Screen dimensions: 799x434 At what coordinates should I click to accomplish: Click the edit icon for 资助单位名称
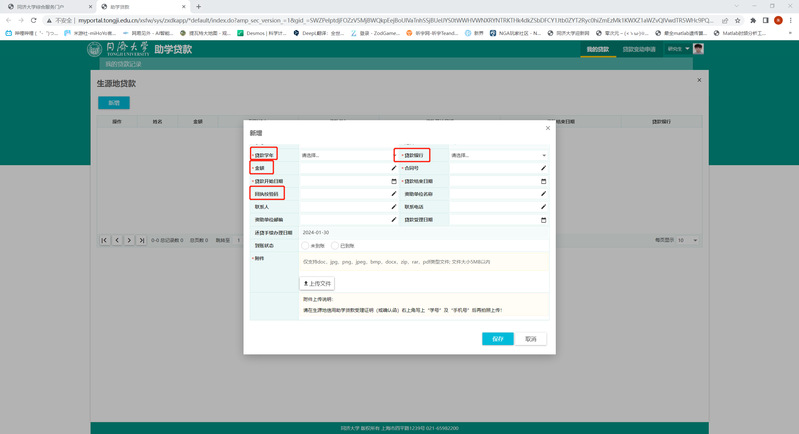pos(544,193)
